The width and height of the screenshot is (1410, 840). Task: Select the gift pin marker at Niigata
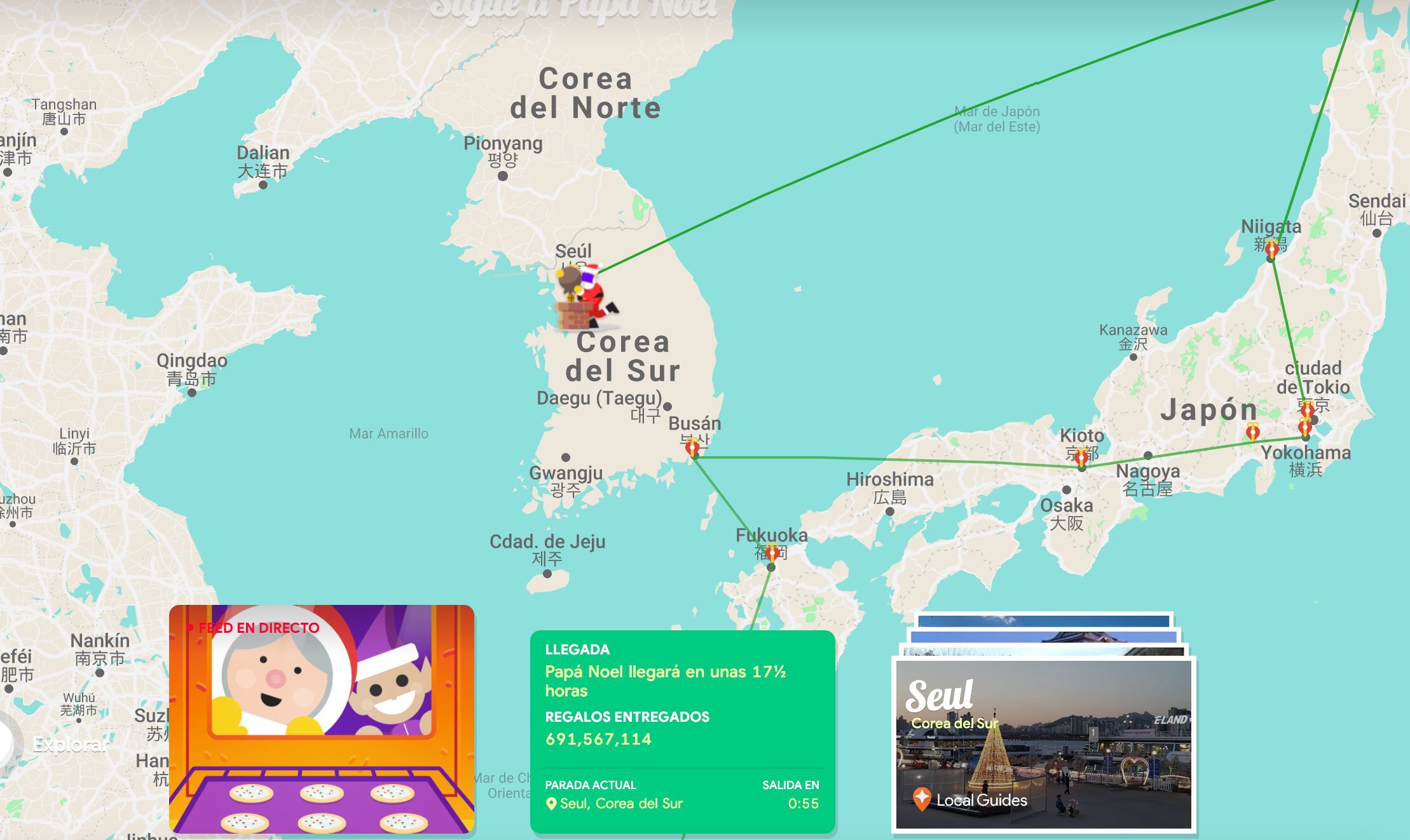click(x=1271, y=249)
